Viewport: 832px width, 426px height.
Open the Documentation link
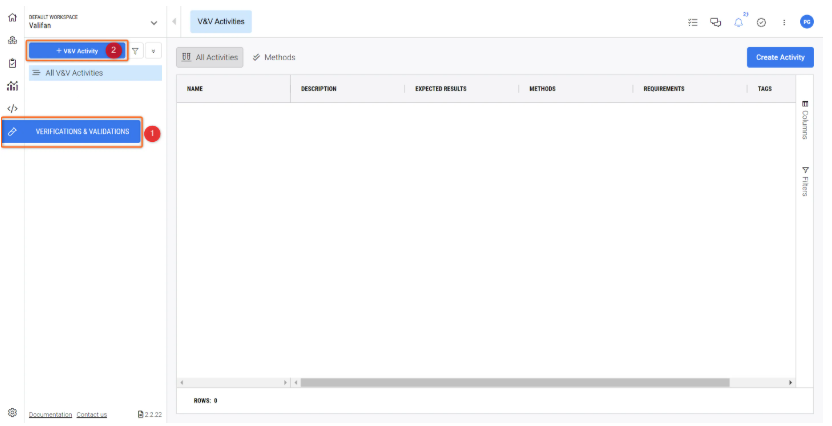50,414
